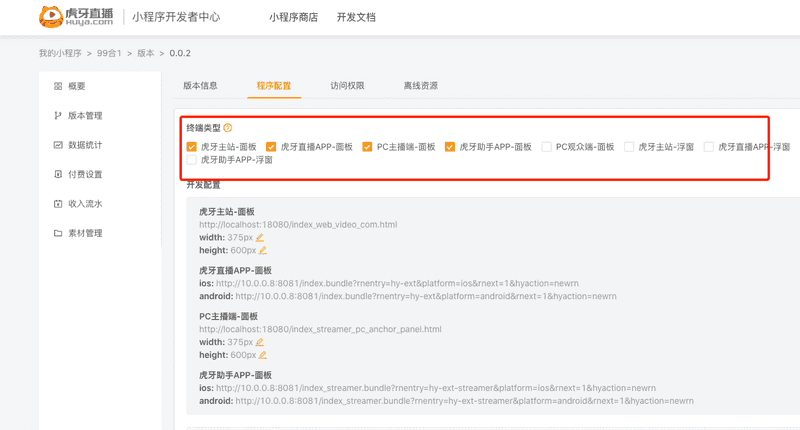Screen dimensions: 800x430
Task: Open 概要 in the sidebar
Action: click(x=77, y=86)
